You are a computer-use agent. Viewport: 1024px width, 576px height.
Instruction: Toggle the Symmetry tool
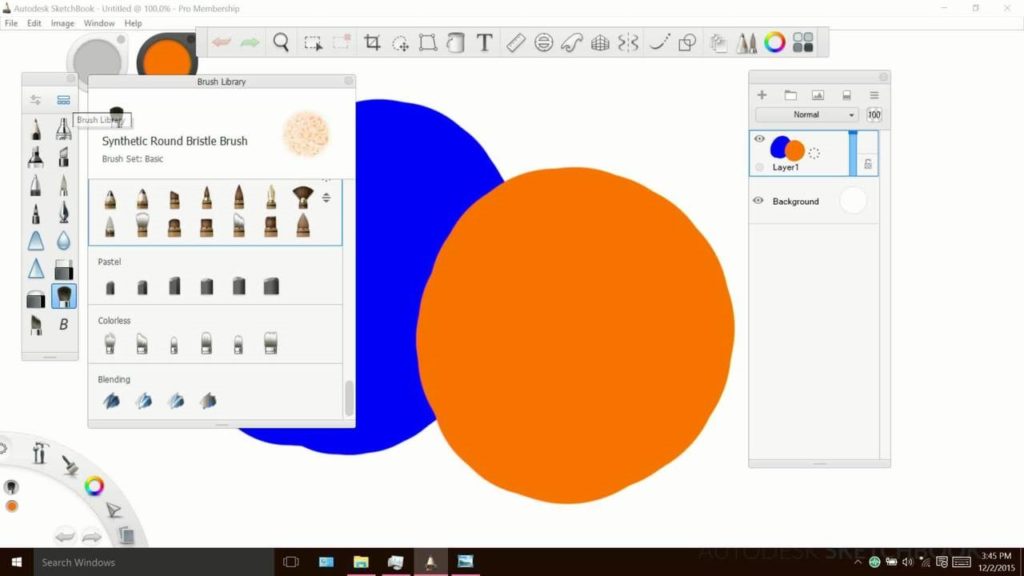(x=628, y=42)
